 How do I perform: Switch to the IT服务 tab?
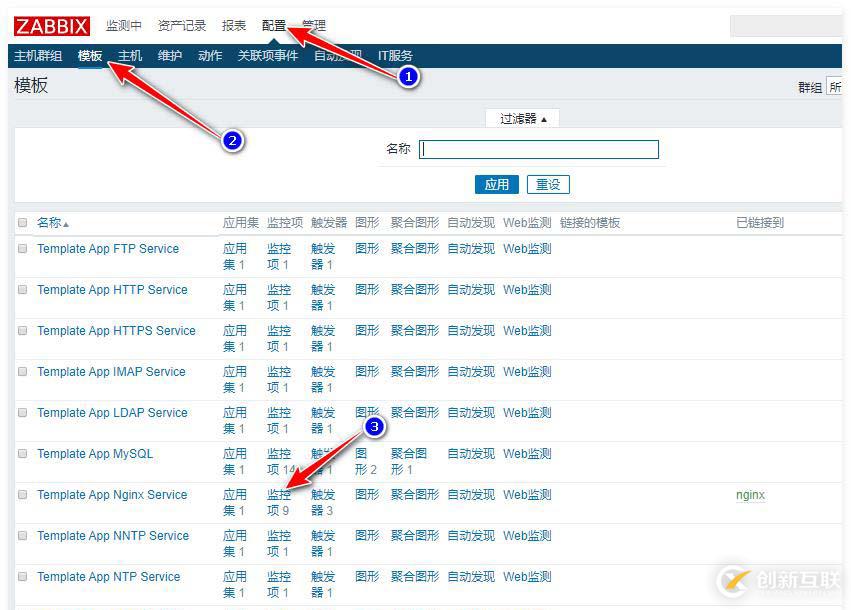(395, 55)
